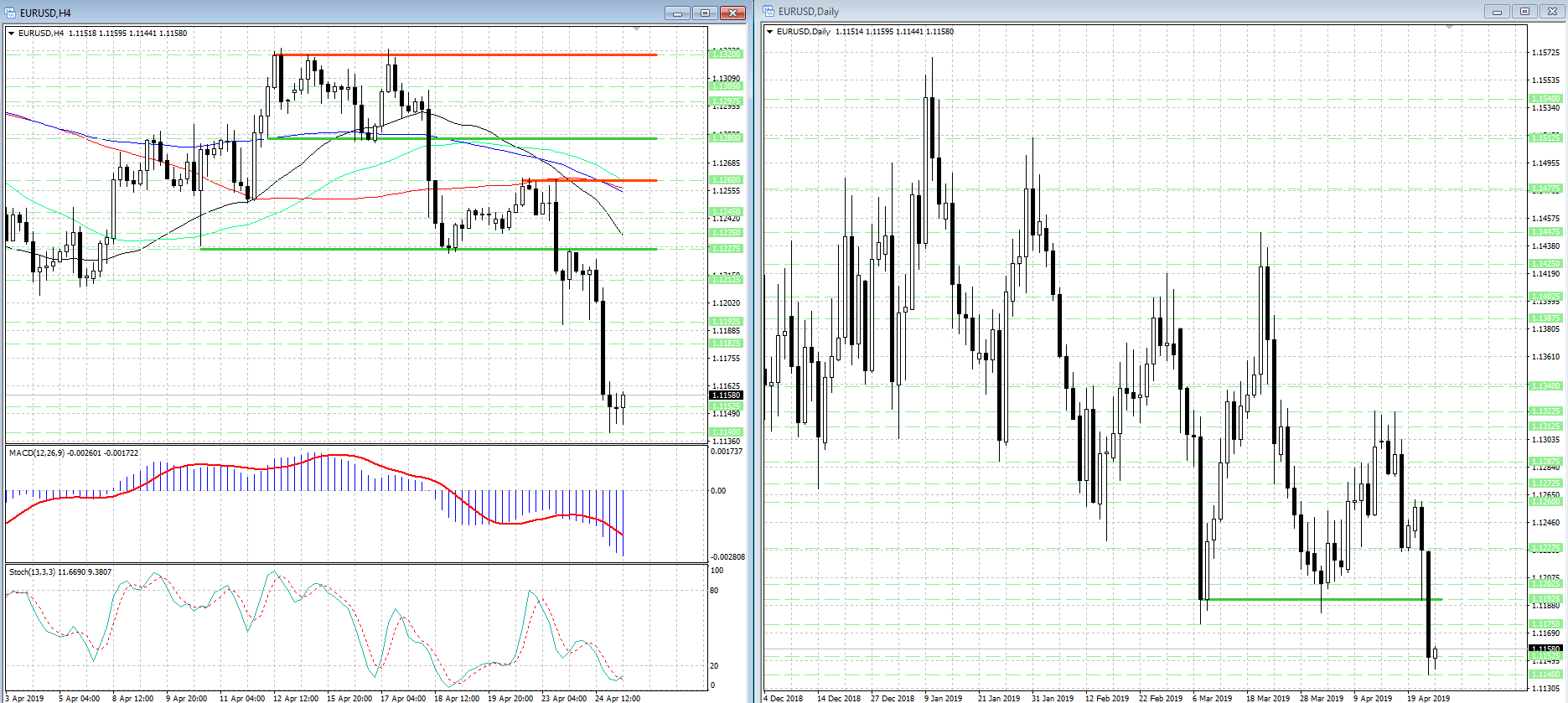Click the 1.15725 price on Daily axis
The height and width of the screenshot is (703, 1568).
1546,53
